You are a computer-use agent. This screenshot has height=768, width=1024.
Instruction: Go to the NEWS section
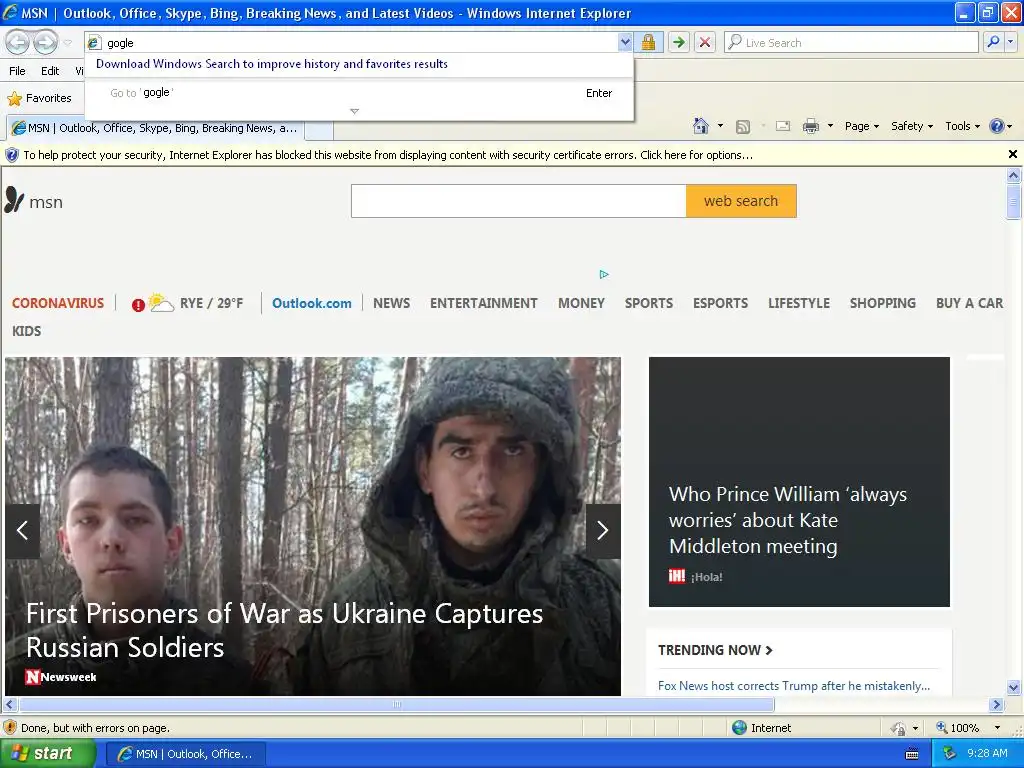click(392, 303)
